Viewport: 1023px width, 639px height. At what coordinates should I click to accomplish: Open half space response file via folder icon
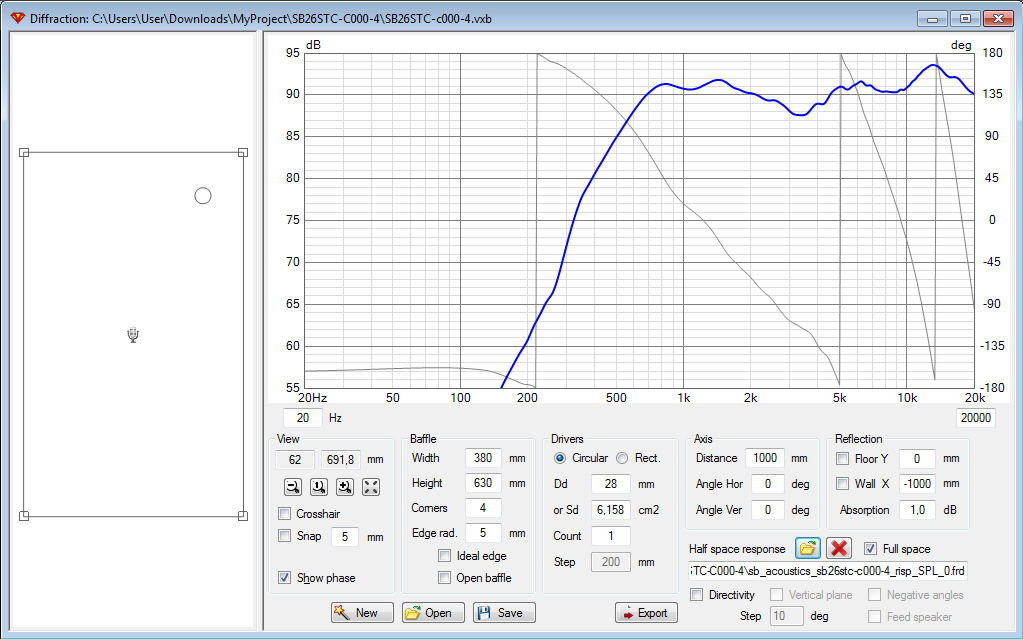click(x=808, y=548)
